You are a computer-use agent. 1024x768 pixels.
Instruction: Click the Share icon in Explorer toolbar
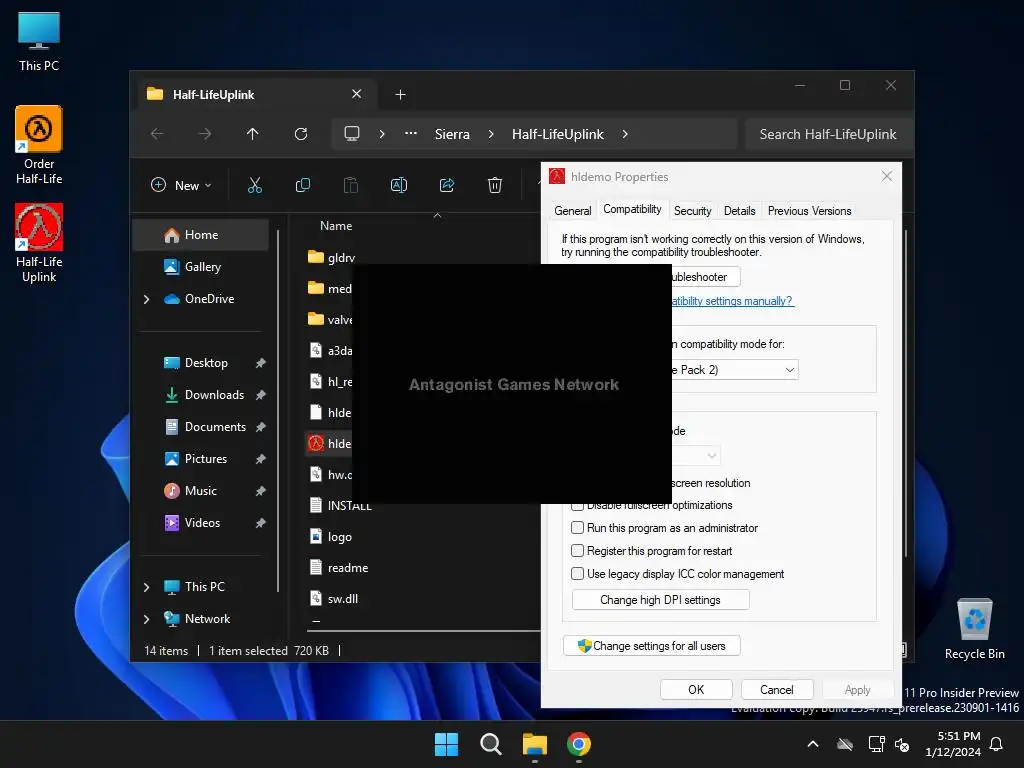click(447, 185)
